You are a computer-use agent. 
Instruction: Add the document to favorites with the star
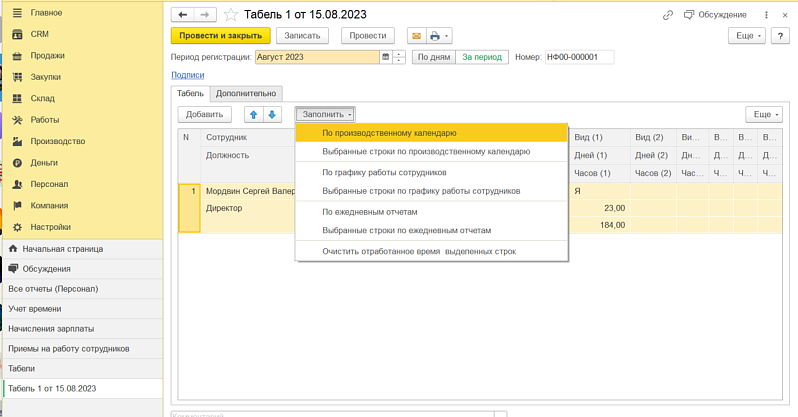pyautogui.click(x=231, y=15)
